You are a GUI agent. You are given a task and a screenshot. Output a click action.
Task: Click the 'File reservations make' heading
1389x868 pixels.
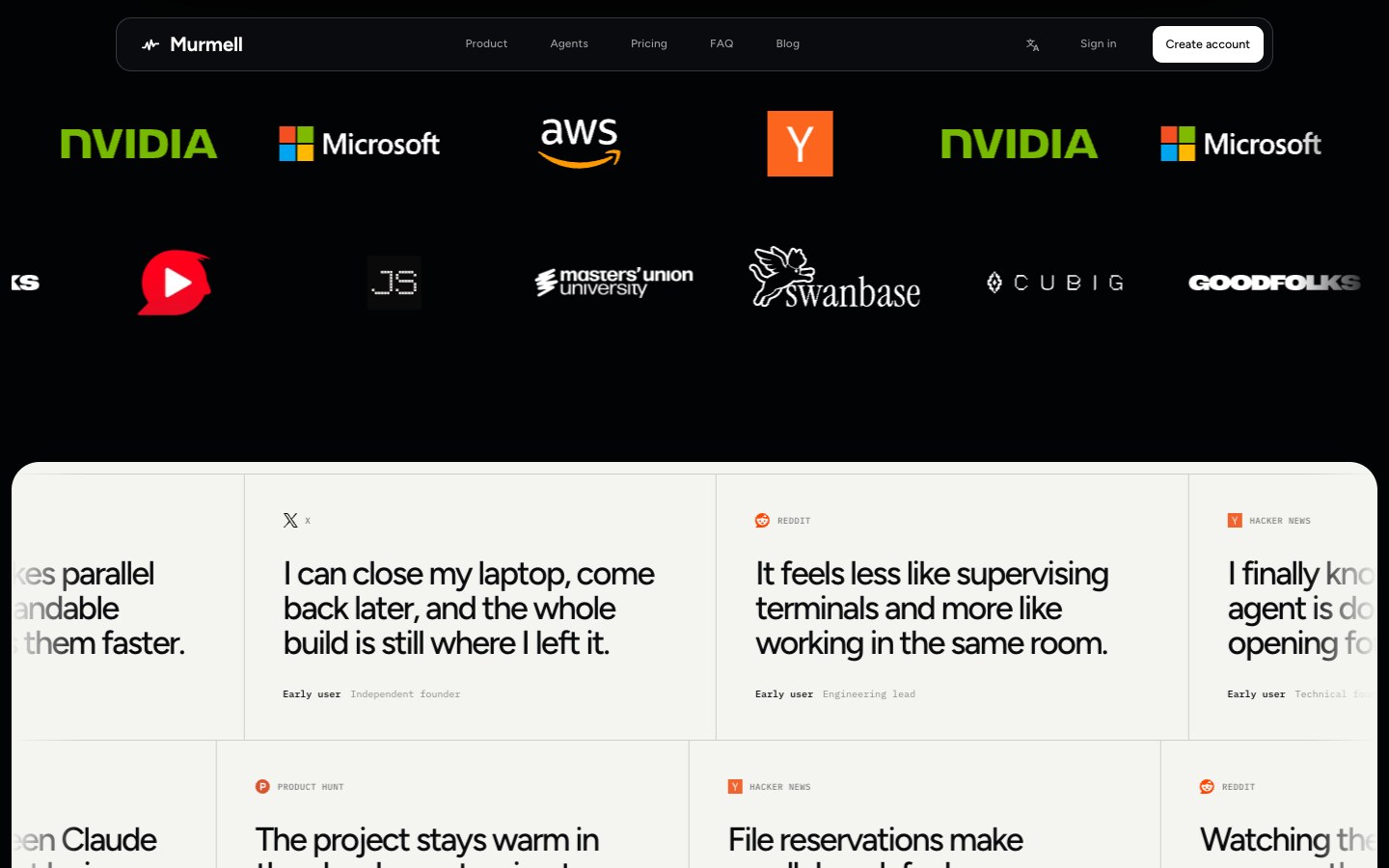pos(876,840)
